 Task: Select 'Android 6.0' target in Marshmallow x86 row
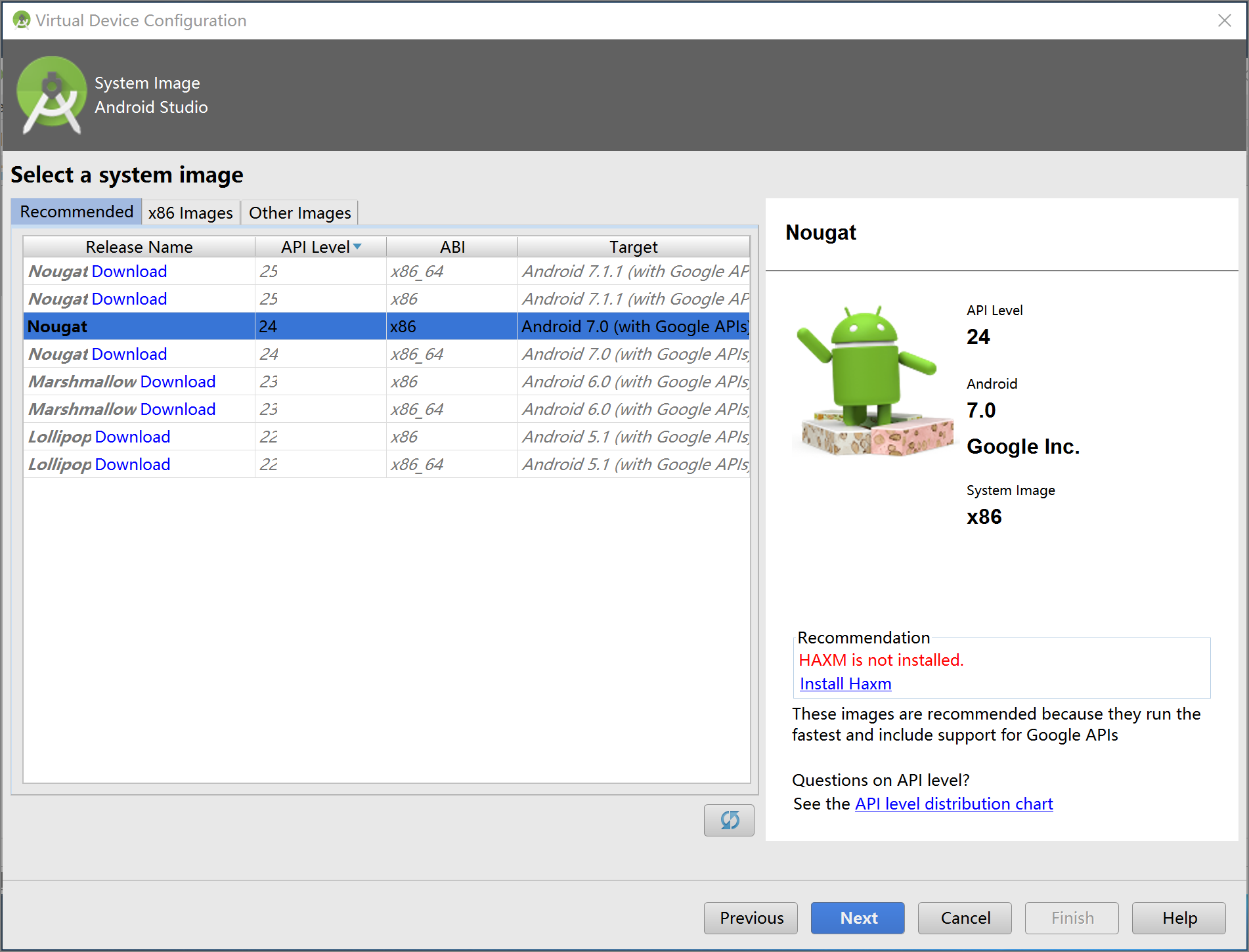(635, 381)
